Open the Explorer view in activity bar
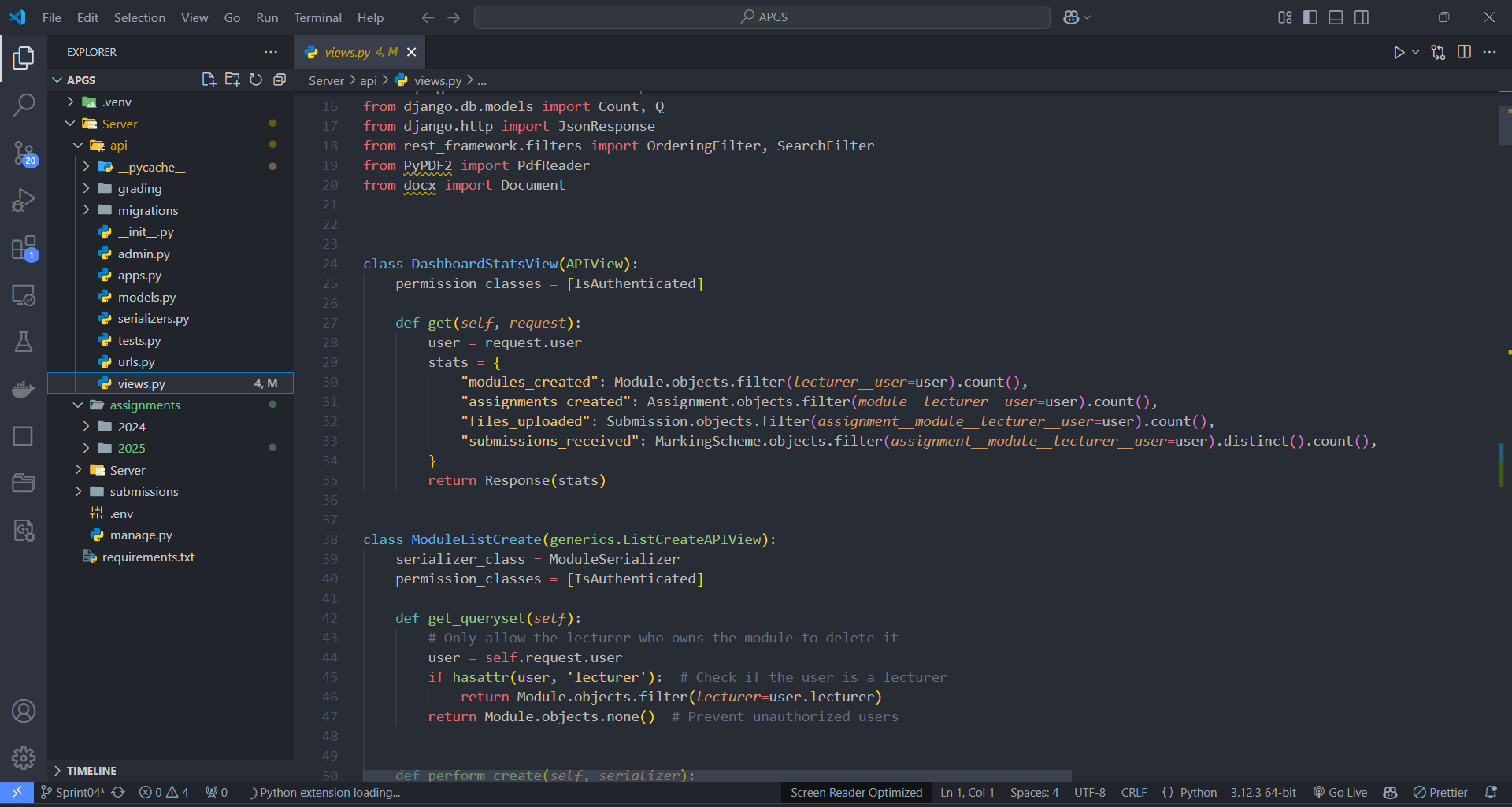 pos(24,57)
